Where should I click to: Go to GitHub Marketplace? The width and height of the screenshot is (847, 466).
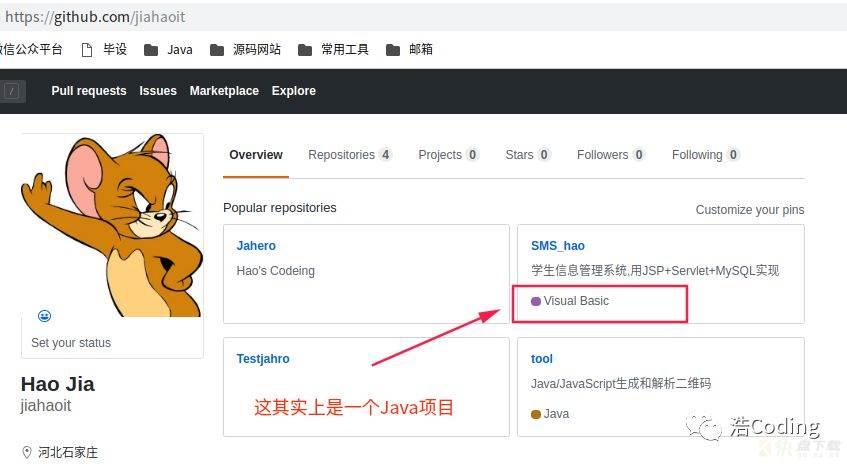coord(224,91)
